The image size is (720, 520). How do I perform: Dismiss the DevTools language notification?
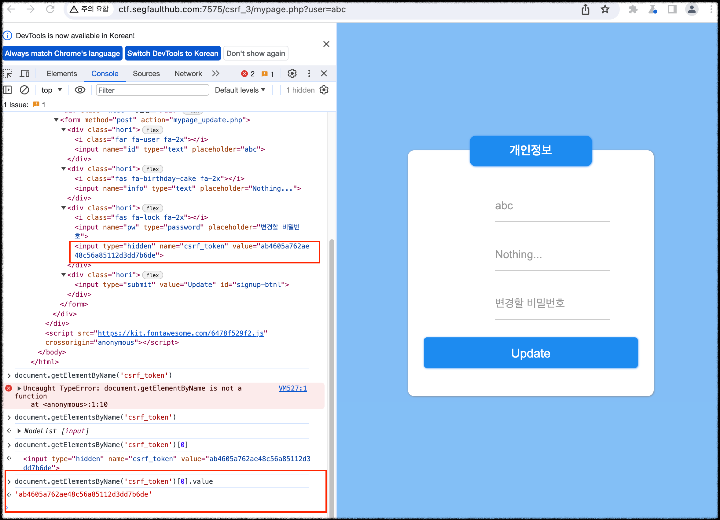(326, 44)
